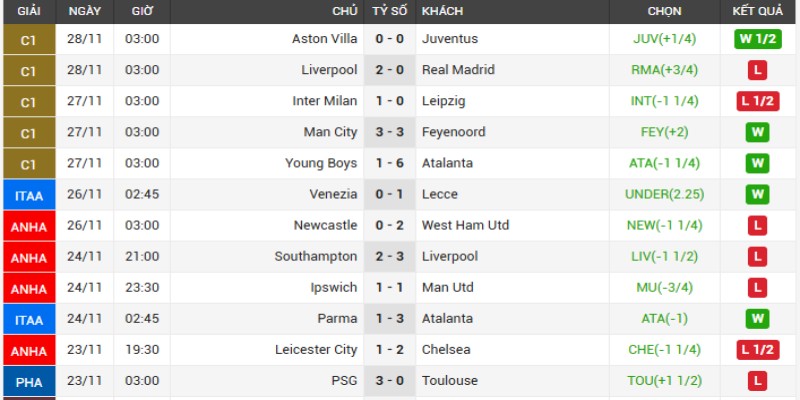Click the L 1/2 badge for Inter Milan row

758,102
